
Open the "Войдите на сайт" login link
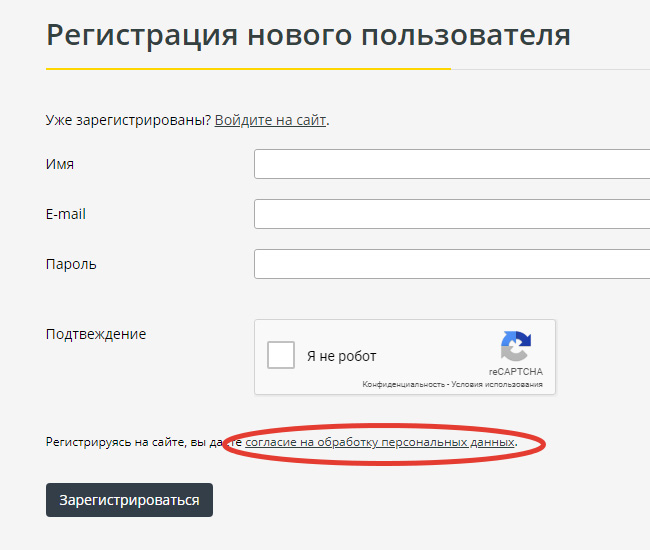[x=270, y=120]
